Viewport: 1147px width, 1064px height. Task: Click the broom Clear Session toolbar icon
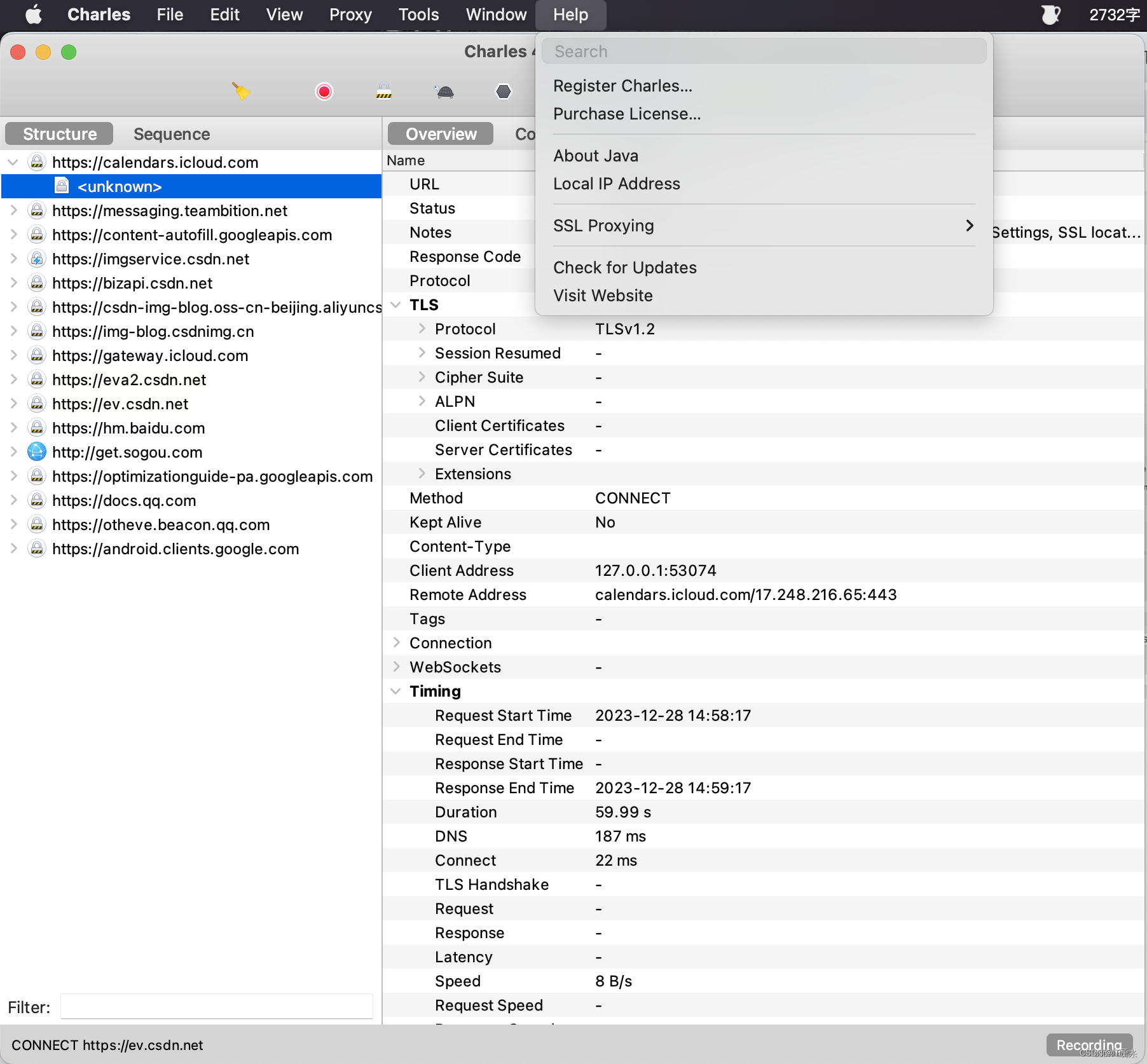click(241, 92)
